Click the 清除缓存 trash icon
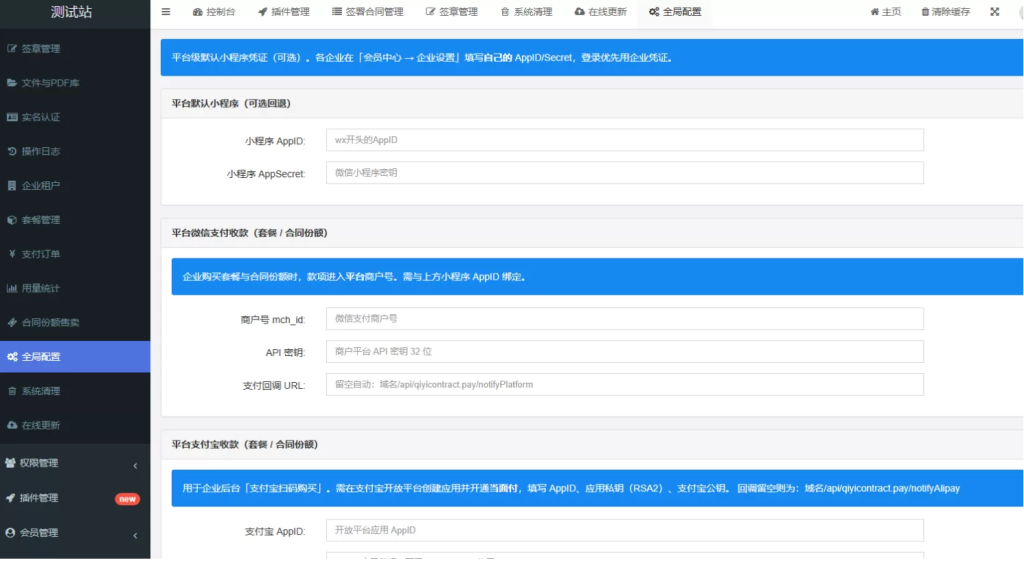Screen dimensions: 1024x569 [925, 12]
